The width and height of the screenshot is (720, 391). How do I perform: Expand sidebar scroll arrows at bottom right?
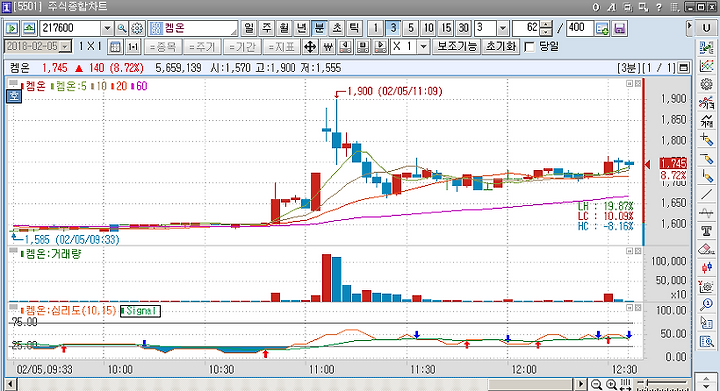(706, 382)
